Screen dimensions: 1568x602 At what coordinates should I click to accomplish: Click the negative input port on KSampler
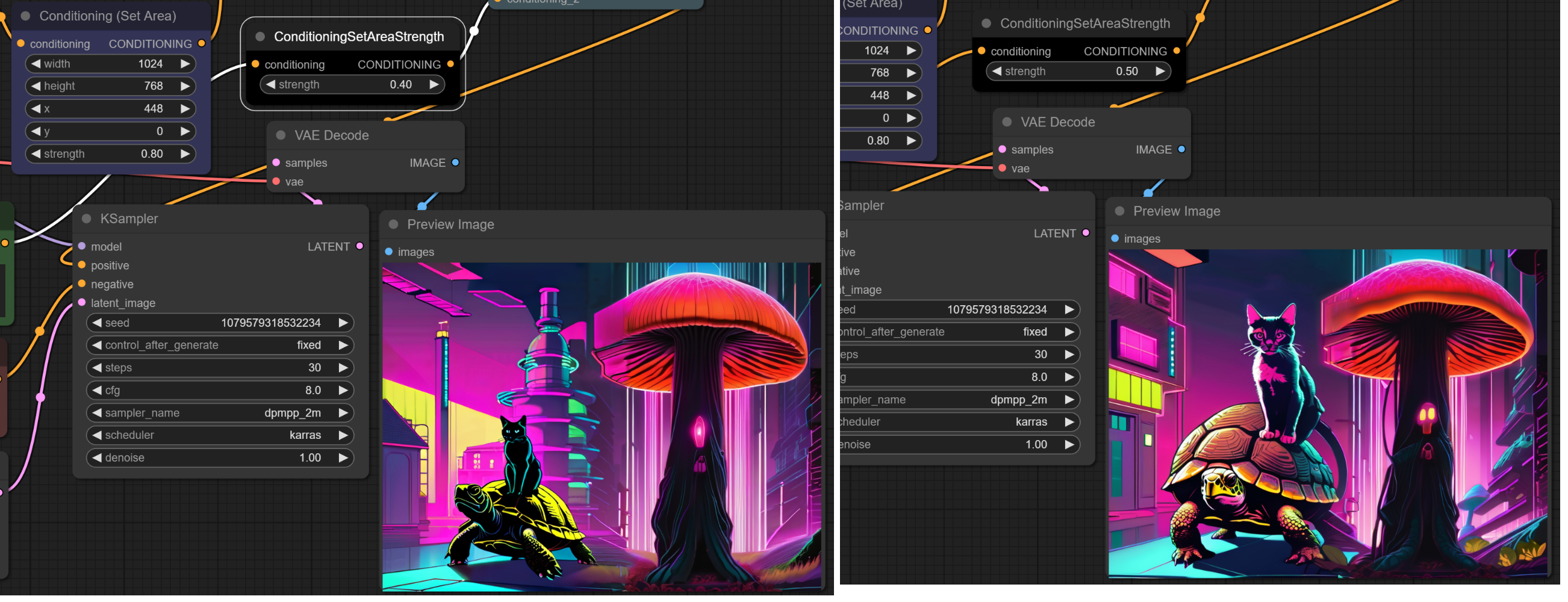pos(82,284)
